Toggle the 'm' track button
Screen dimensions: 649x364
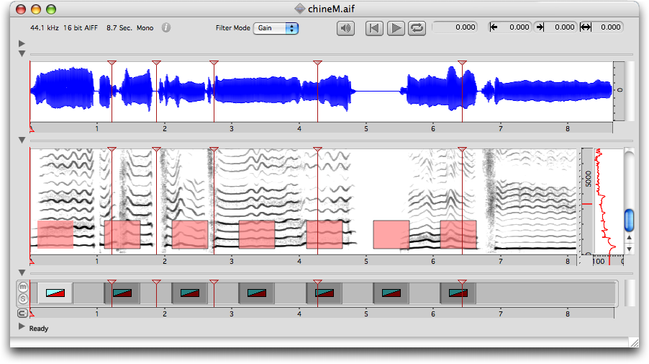click(x=23, y=287)
